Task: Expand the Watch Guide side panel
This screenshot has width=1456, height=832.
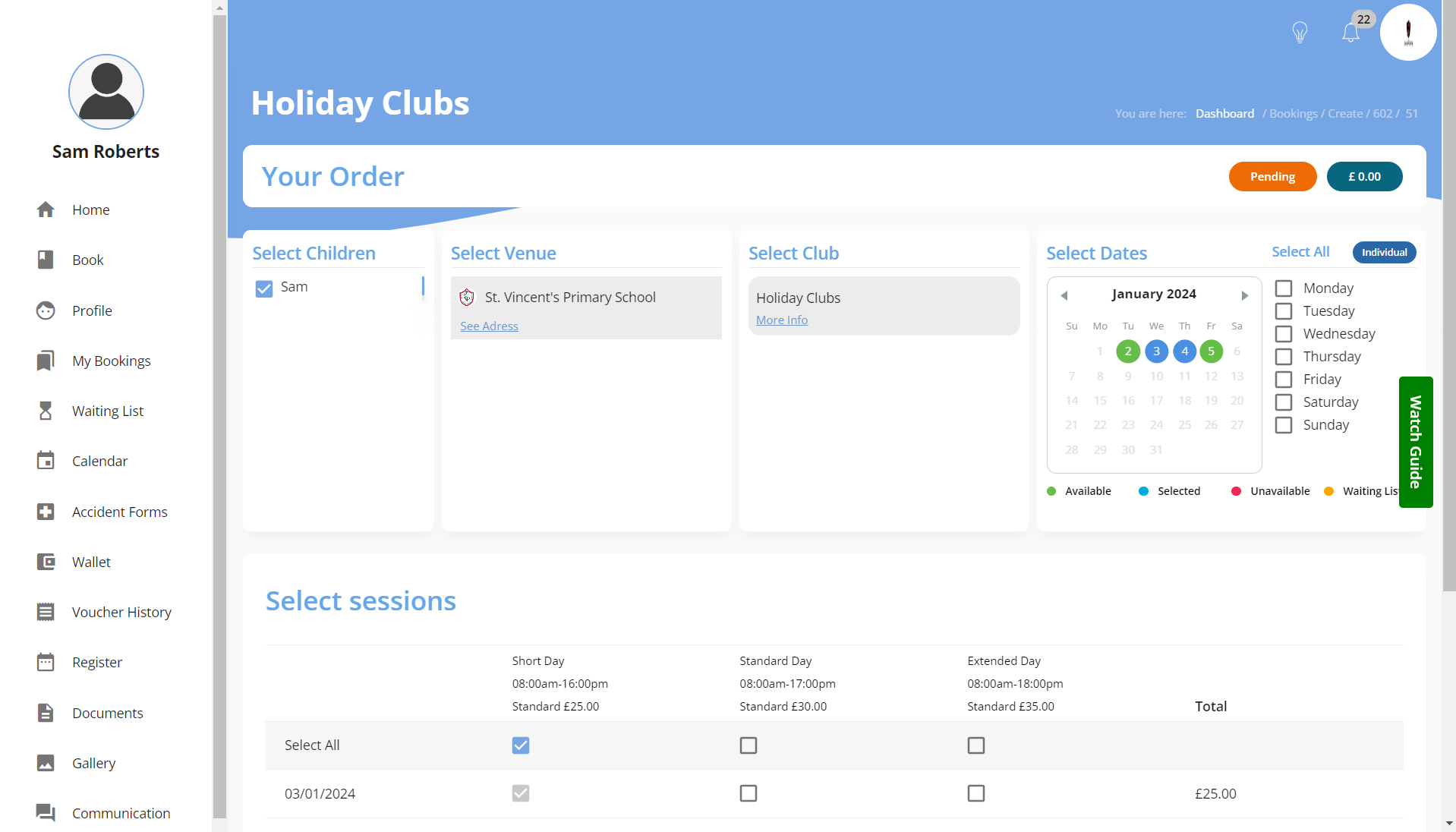Action: [x=1414, y=442]
